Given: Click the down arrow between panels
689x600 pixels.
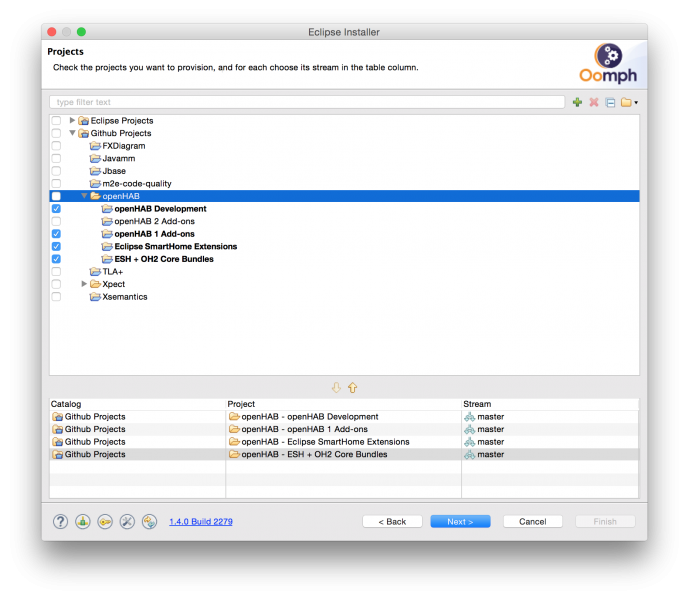Looking at the screenshot, I should 336,387.
